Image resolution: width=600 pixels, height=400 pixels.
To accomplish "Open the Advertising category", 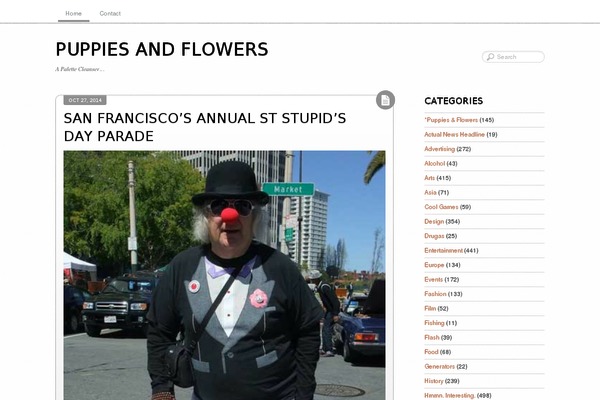I will [x=440, y=149].
